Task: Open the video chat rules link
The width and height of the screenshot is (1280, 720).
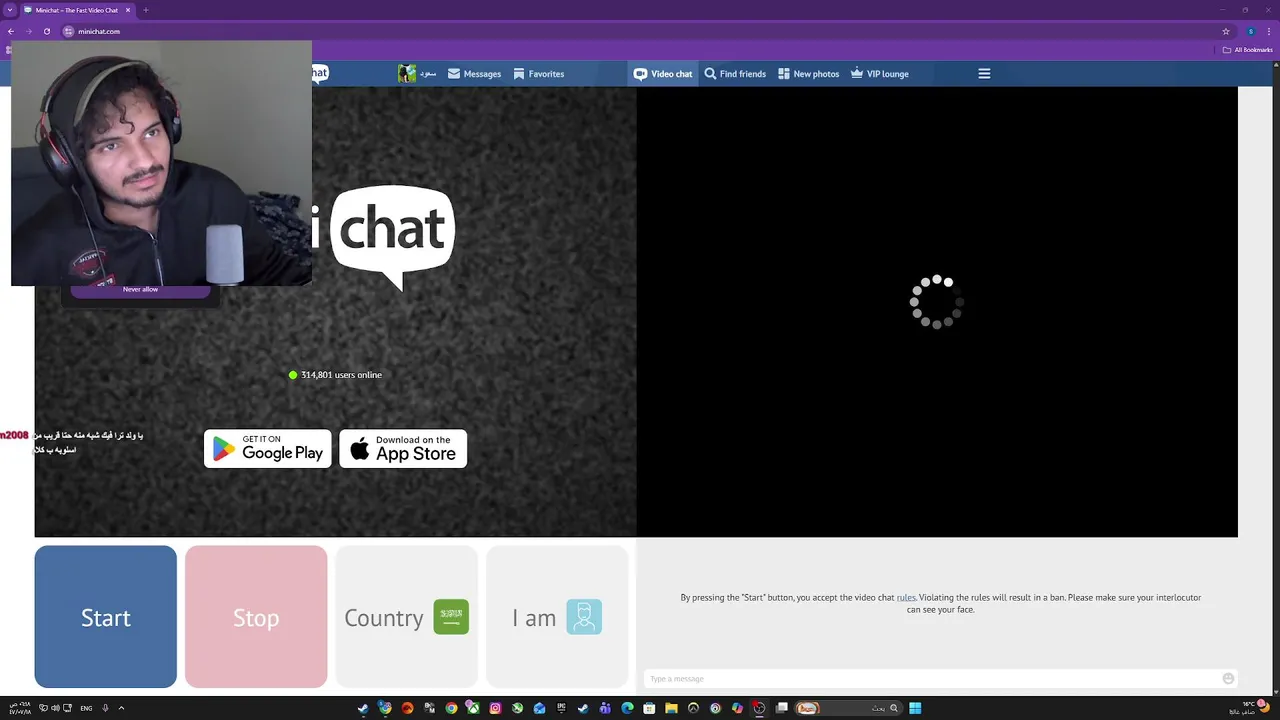Action: [906, 598]
